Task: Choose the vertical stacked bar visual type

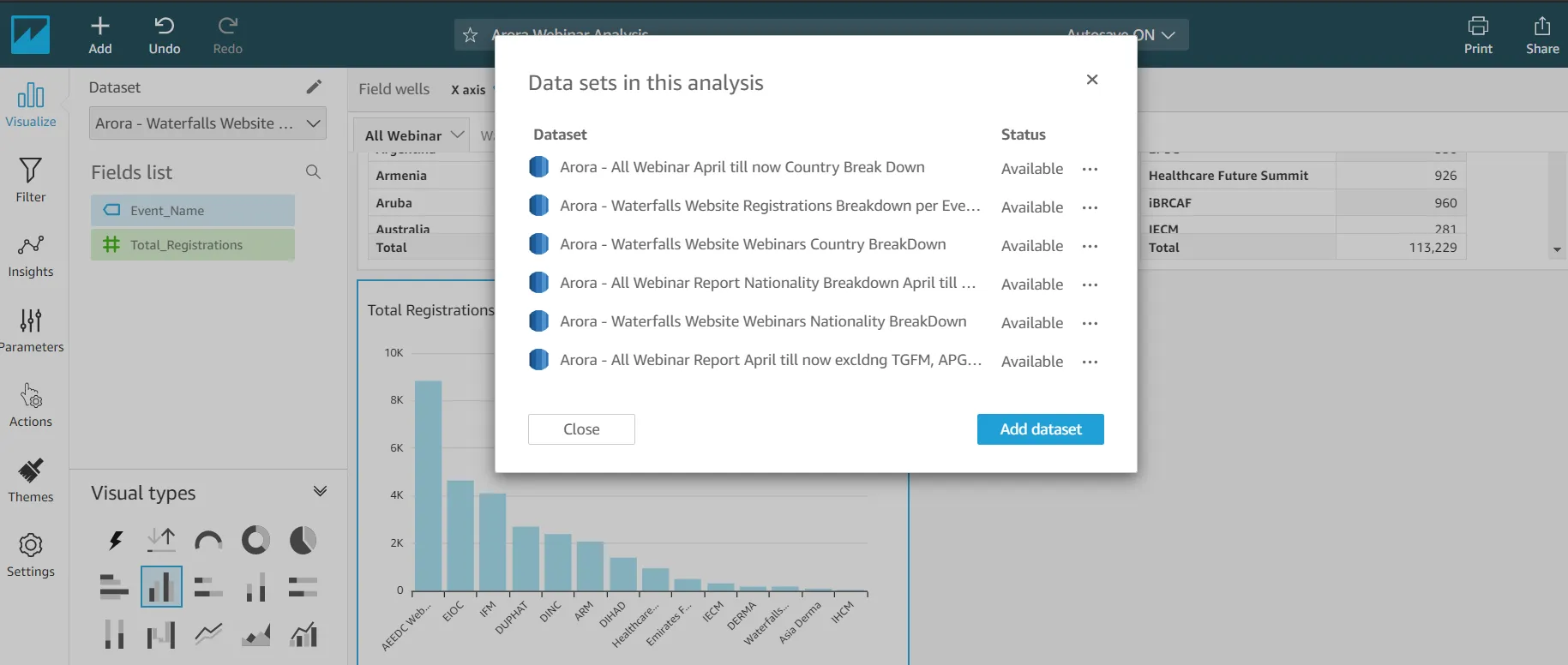Action: (x=255, y=587)
